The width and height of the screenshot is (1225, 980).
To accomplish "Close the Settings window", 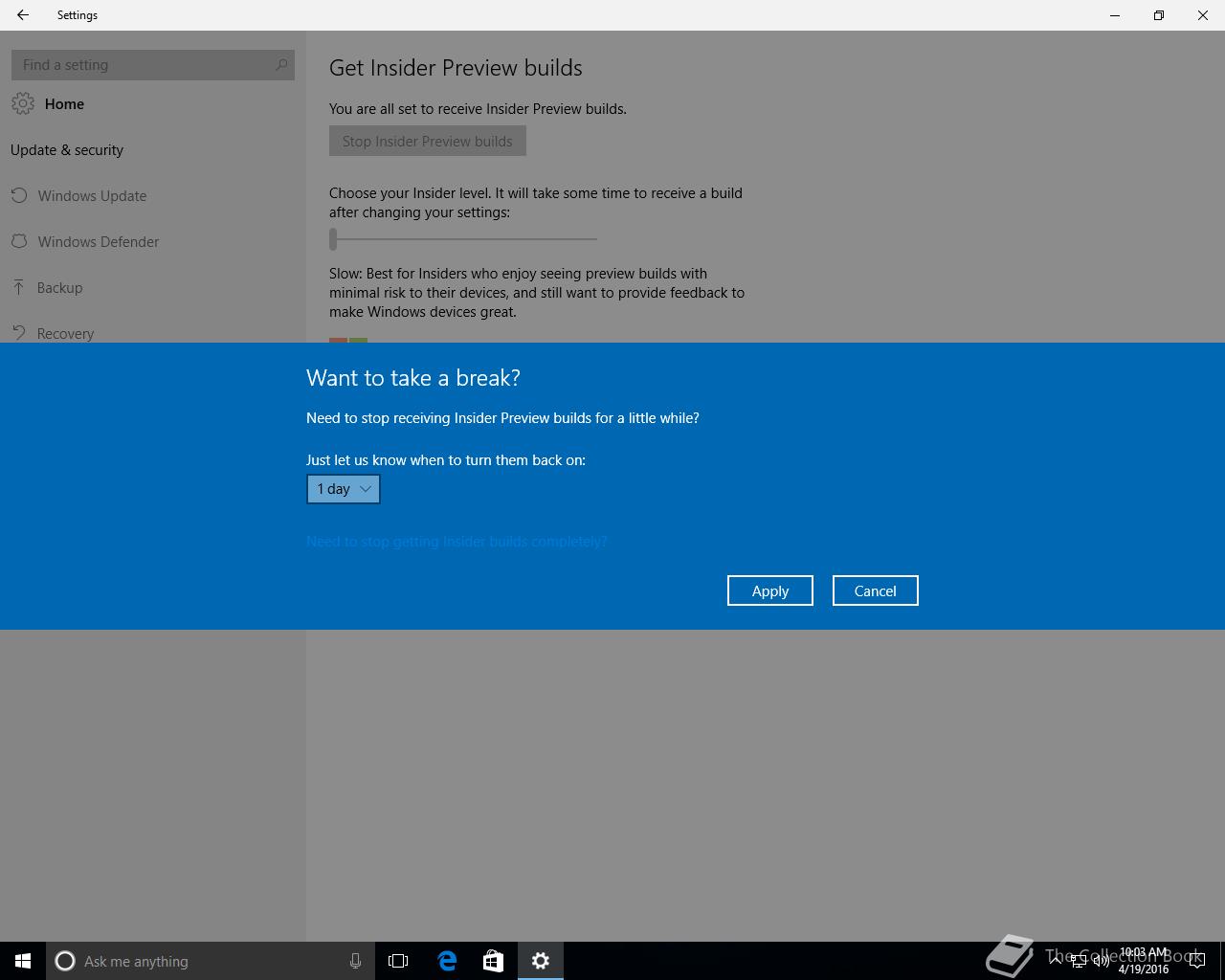I will (1203, 15).
